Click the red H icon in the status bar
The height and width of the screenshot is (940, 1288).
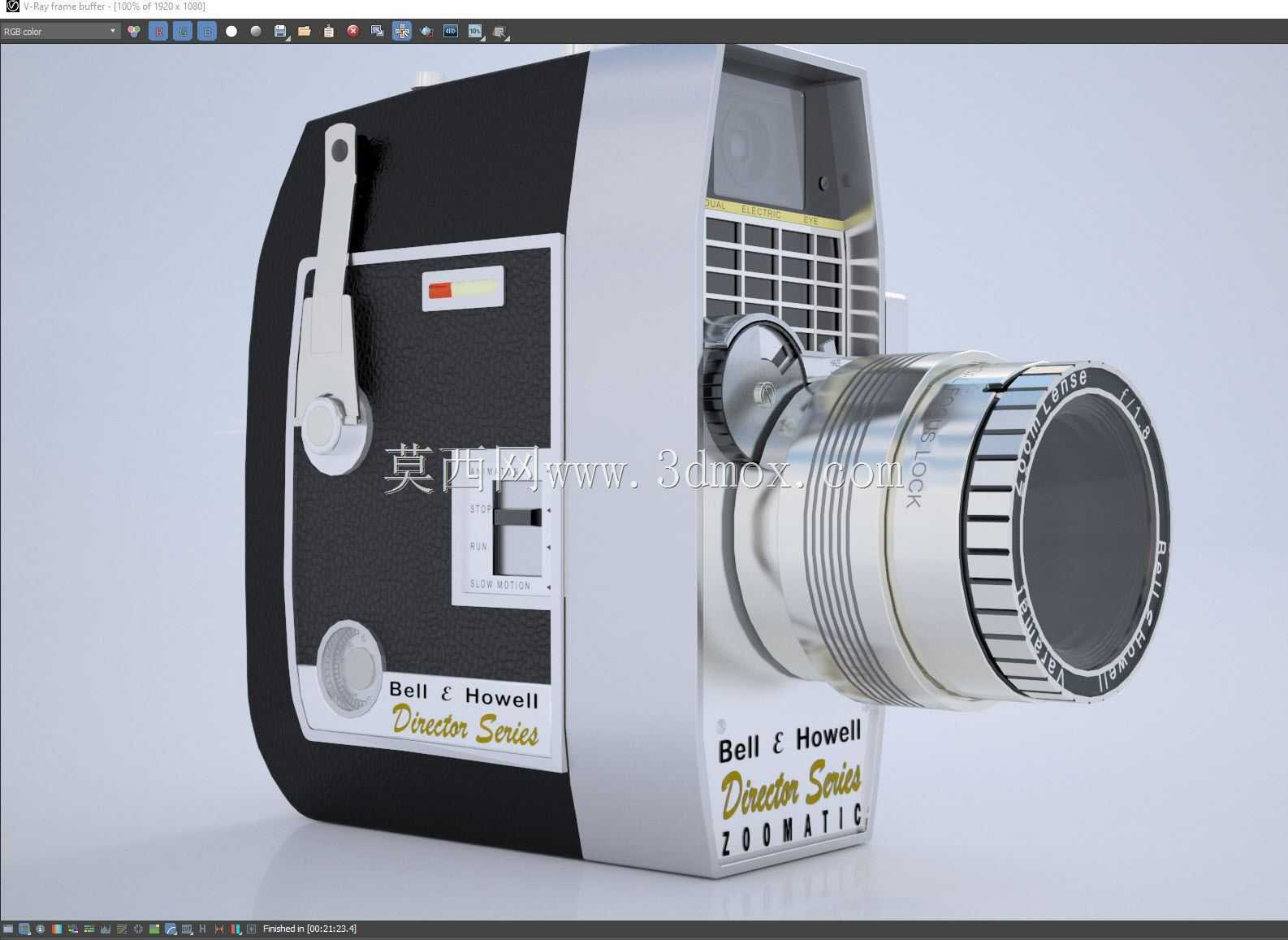219,929
